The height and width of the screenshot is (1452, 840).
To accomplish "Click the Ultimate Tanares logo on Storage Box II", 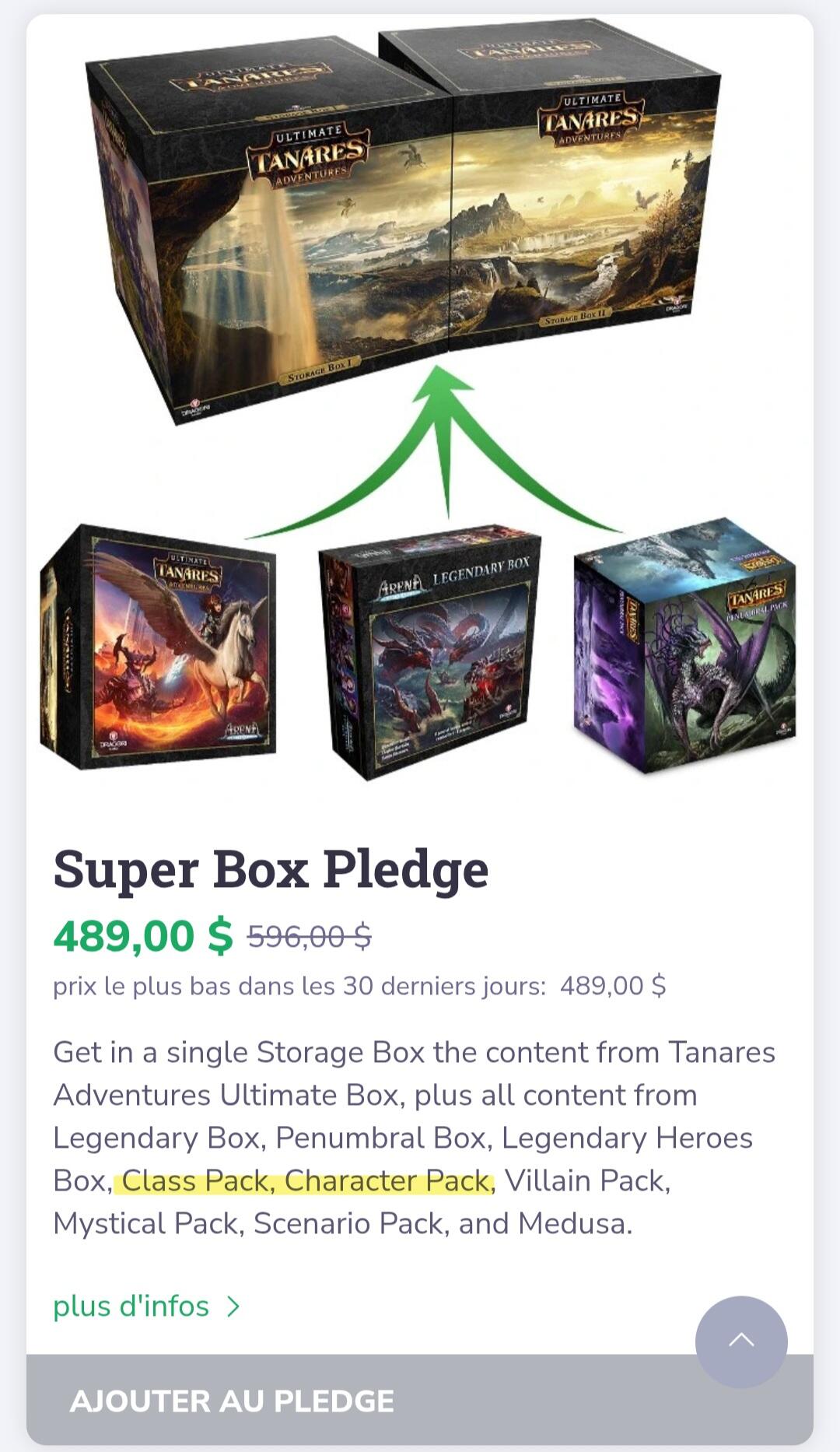I will point(590,120).
